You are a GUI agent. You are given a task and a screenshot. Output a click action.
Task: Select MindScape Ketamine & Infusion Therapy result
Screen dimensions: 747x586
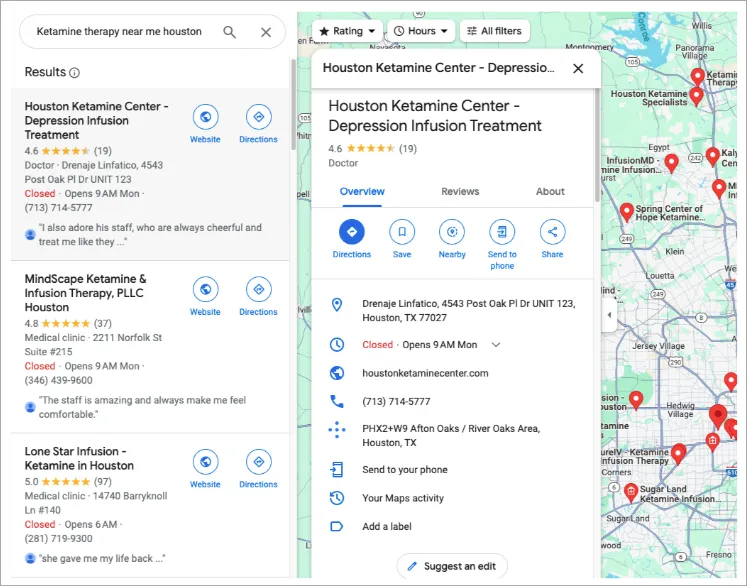pyautogui.click(x=150, y=347)
